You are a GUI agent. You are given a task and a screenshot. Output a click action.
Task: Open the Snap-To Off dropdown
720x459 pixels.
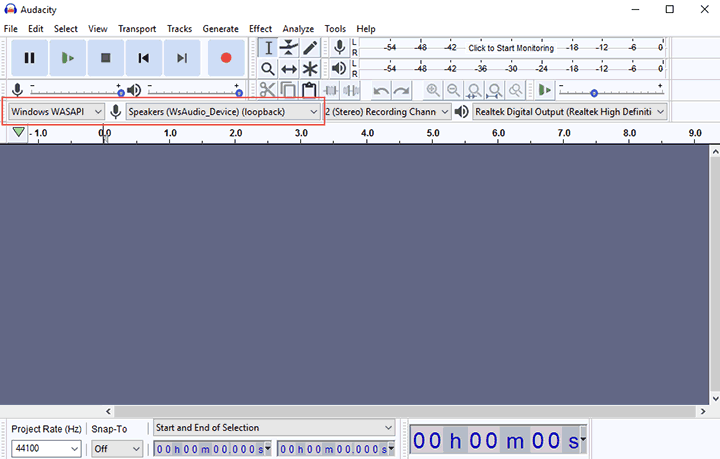[x=116, y=449]
